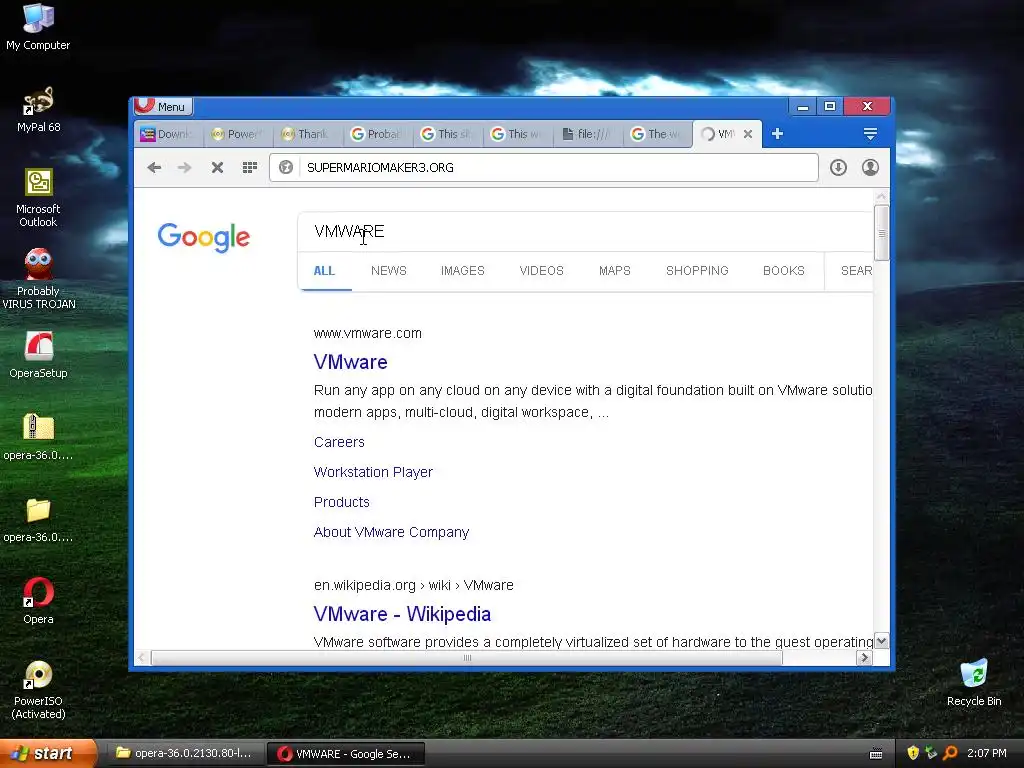
Task: Select the IMAGES search filter
Action: pos(462,271)
